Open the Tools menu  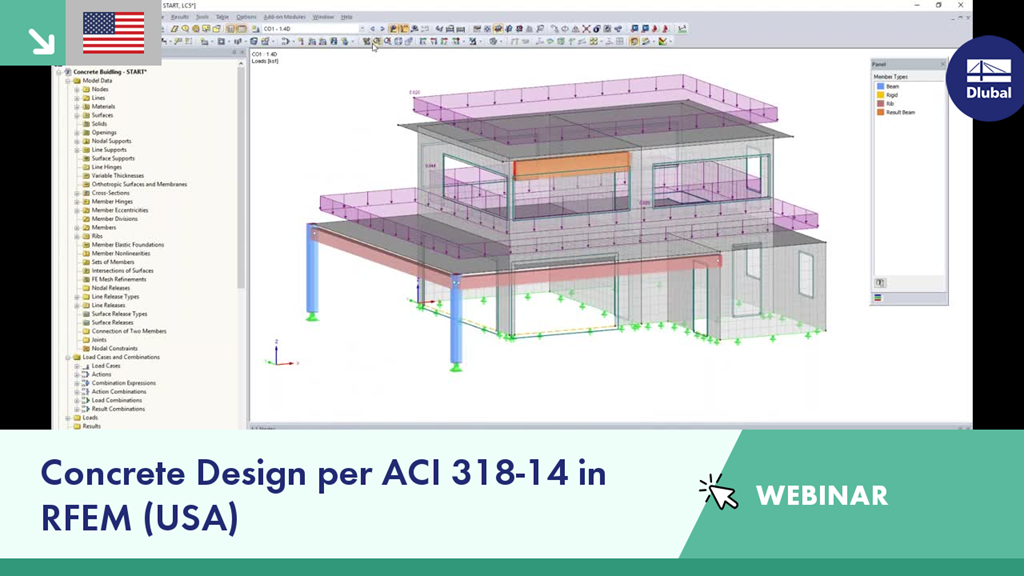coord(202,17)
